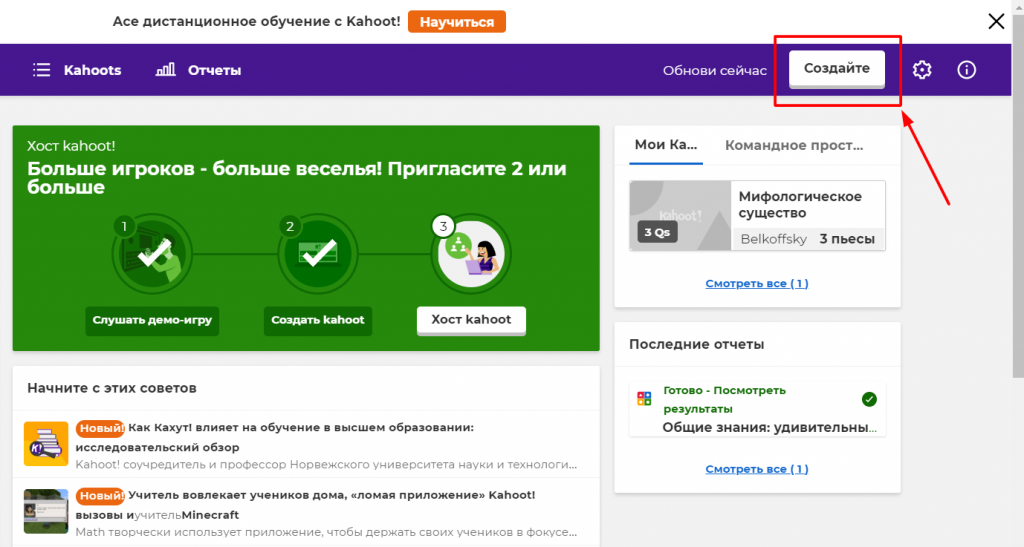Click the Math творчески description line
Screen dimensions: 1024x547
coord(326,532)
